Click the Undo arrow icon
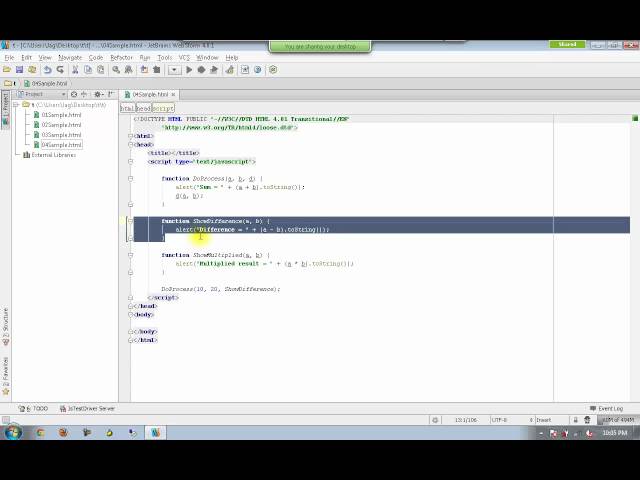This screenshot has height=480, width=640. pyautogui.click(x=47, y=70)
